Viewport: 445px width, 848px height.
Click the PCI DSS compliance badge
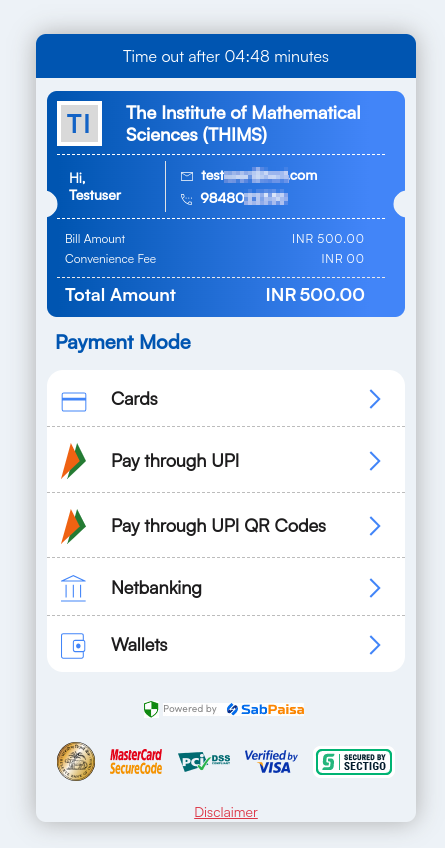coord(204,761)
